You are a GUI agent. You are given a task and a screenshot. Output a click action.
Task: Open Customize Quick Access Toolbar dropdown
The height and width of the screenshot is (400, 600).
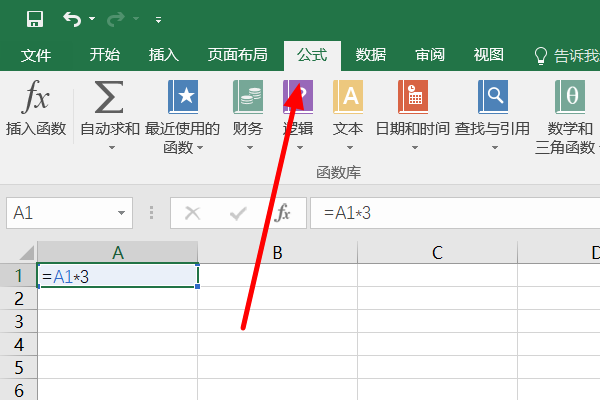pos(158,19)
